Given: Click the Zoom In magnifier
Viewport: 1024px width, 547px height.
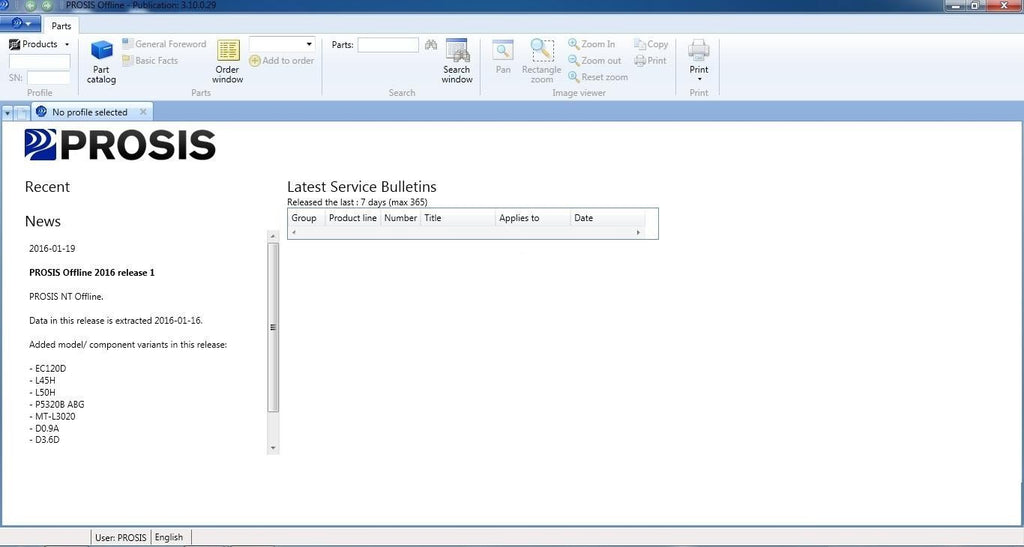Looking at the screenshot, I should point(591,44).
